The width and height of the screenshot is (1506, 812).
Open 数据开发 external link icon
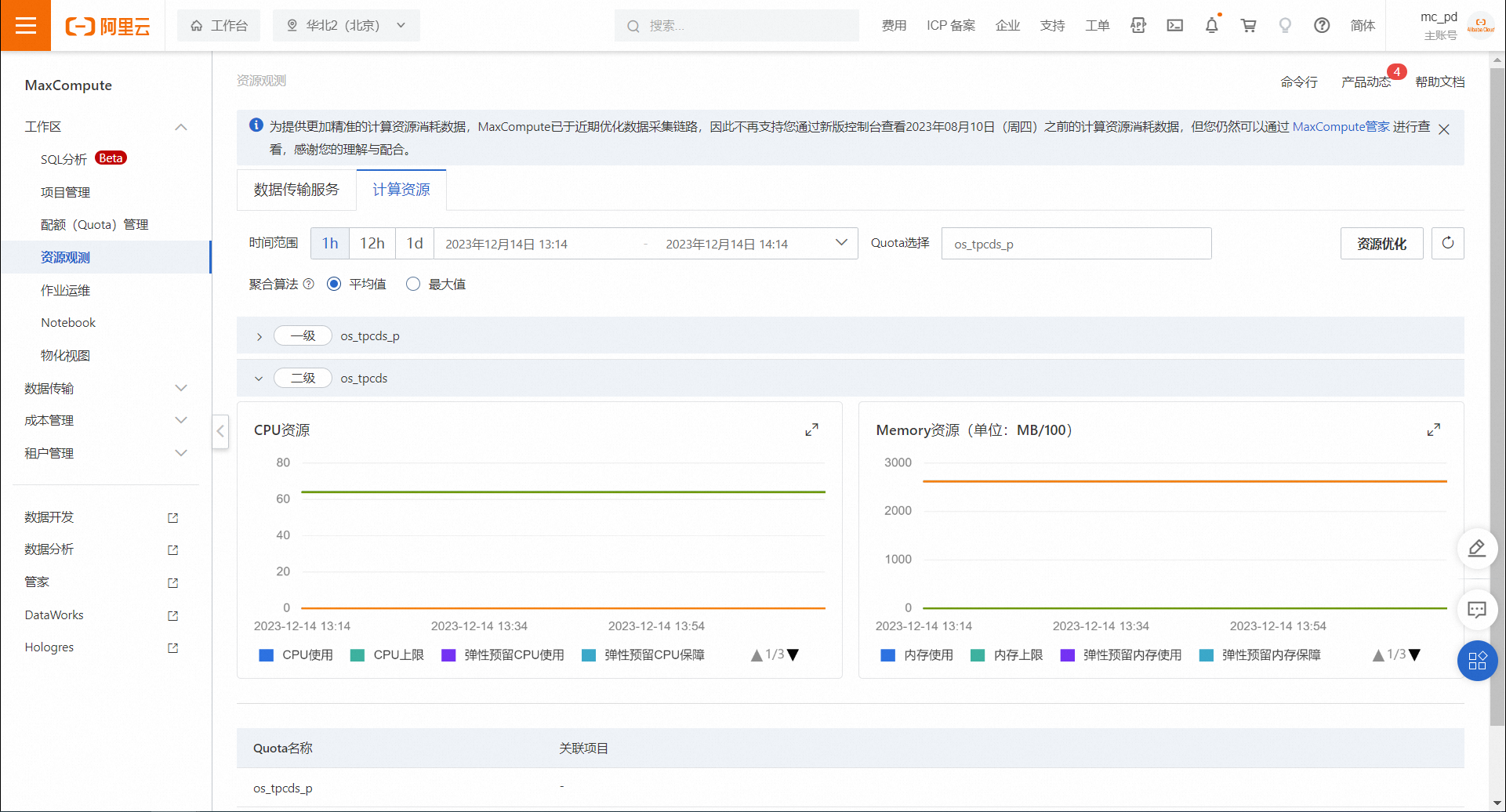point(173,517)
